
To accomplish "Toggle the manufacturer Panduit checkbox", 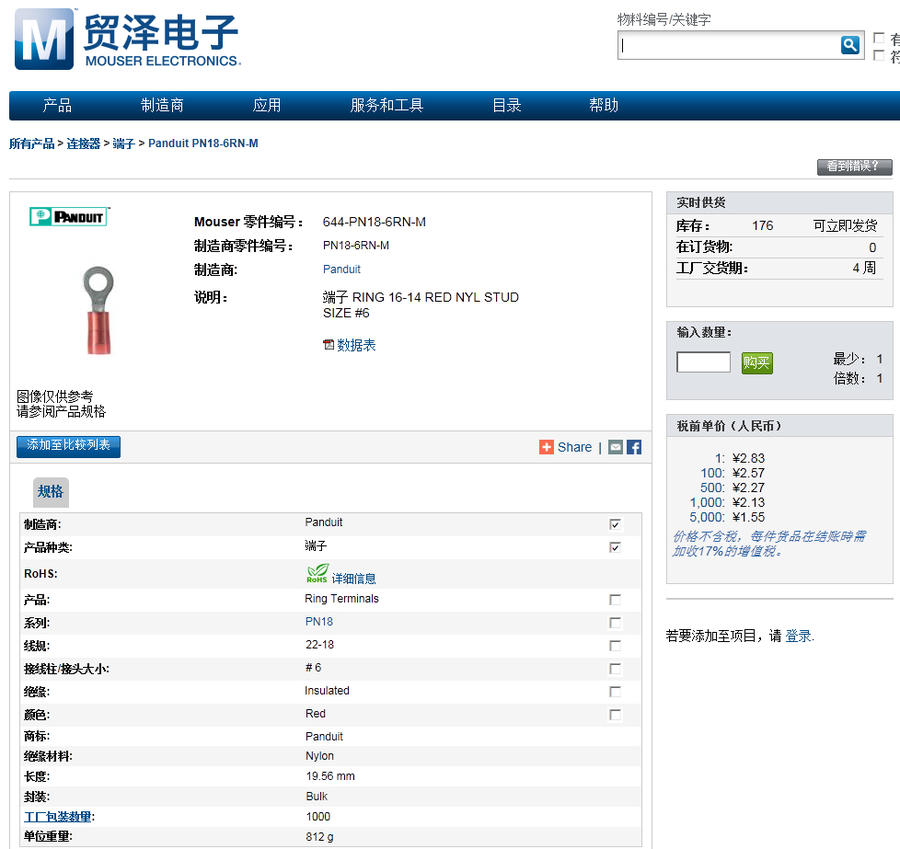I will click(615, 524).
